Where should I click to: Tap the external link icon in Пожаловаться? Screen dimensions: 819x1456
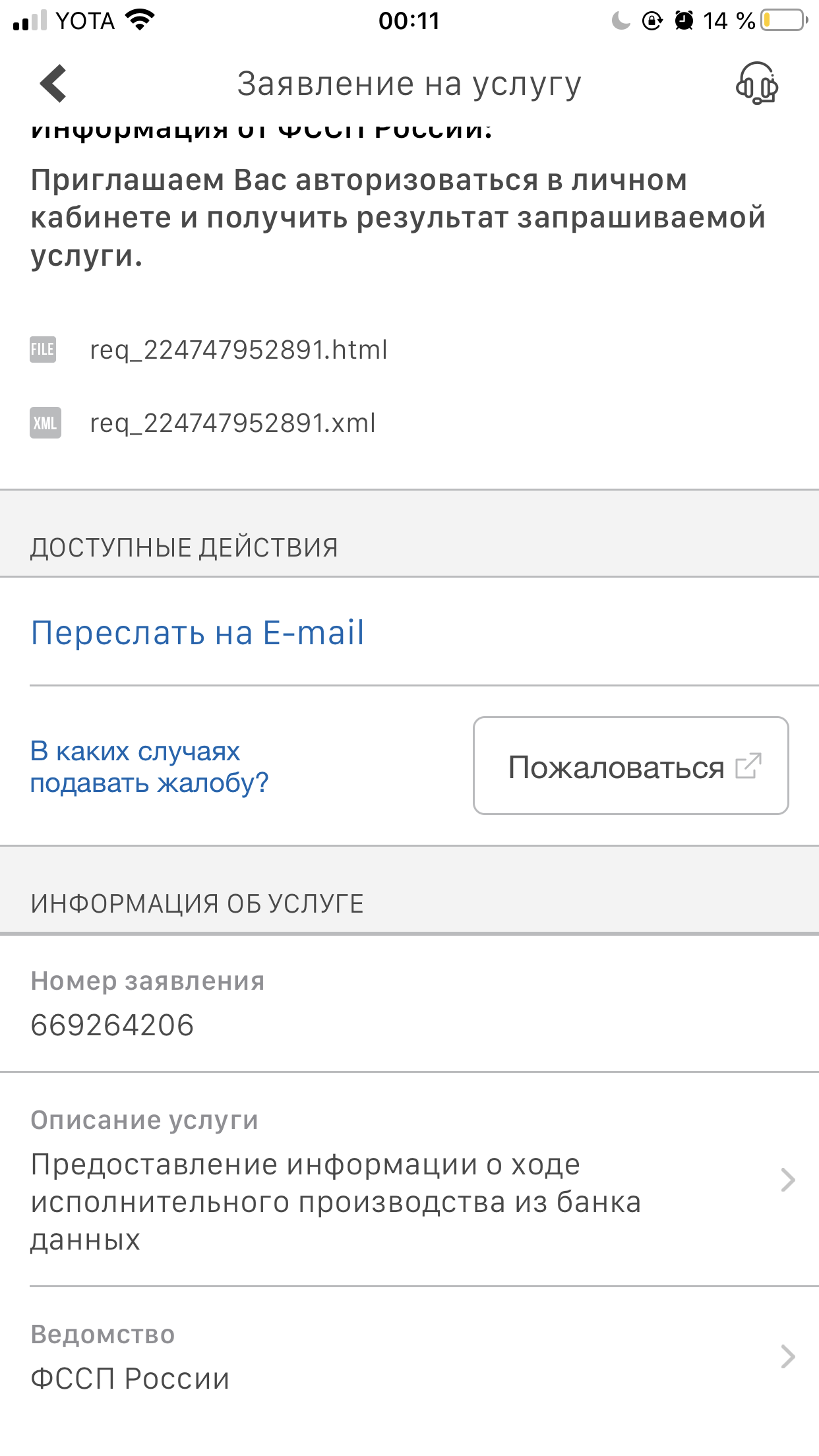[x=748, y=766]
